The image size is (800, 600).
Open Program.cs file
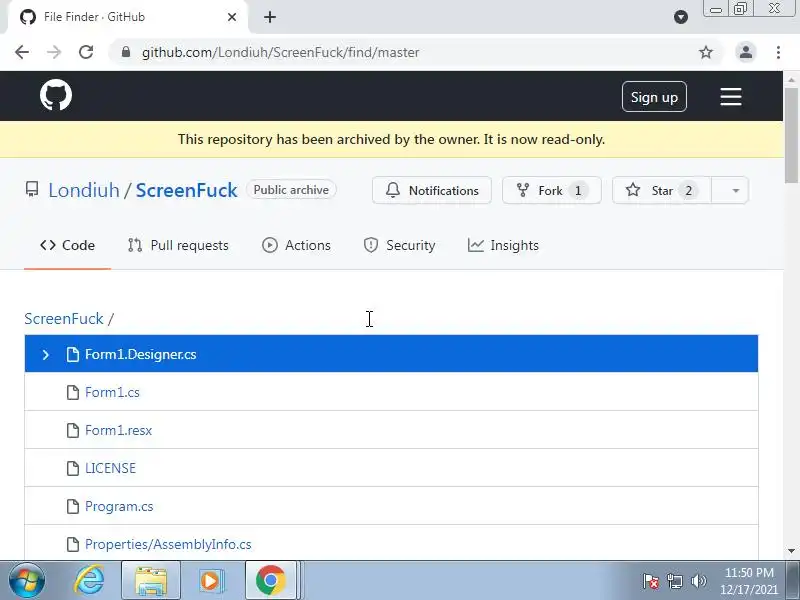pos(119,507)
